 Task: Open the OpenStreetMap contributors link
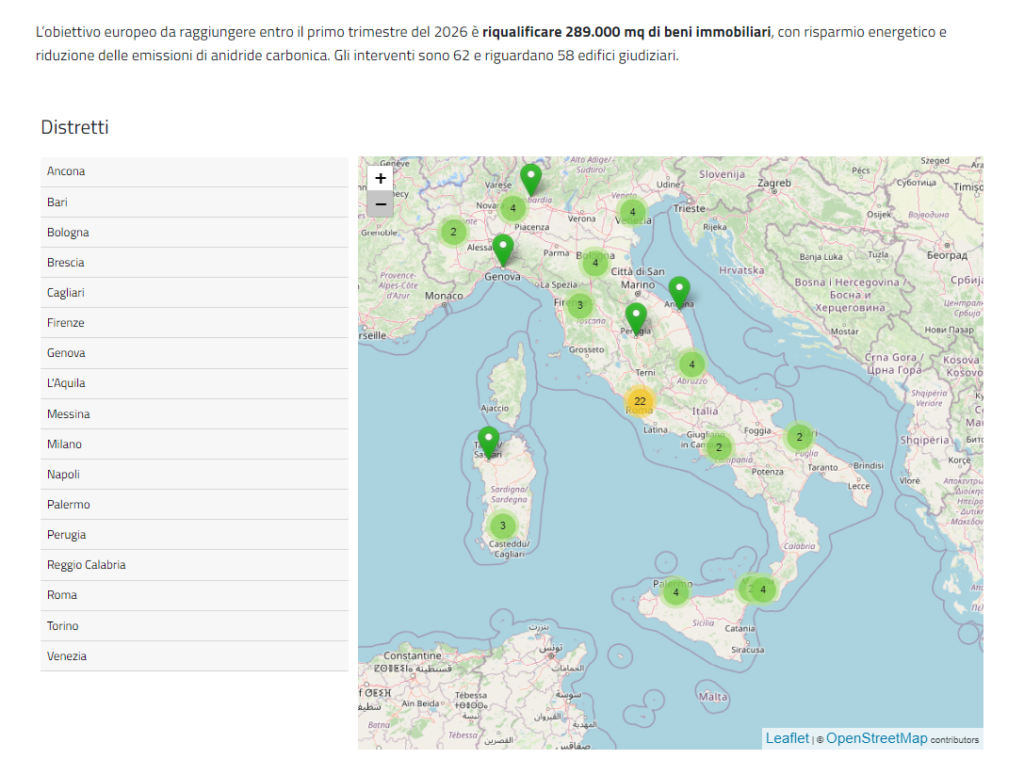click(x=876, y=739)
